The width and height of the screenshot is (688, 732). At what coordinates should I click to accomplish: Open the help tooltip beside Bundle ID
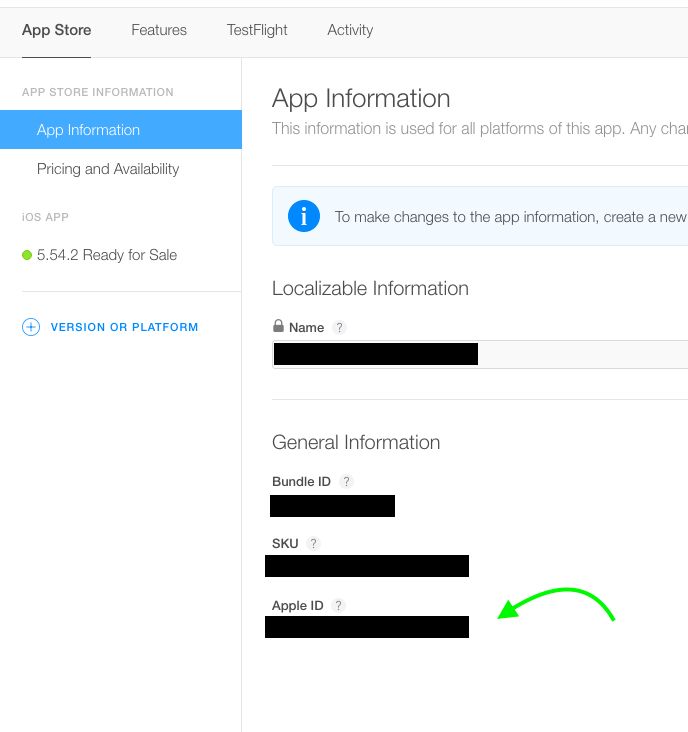point(346,481)
